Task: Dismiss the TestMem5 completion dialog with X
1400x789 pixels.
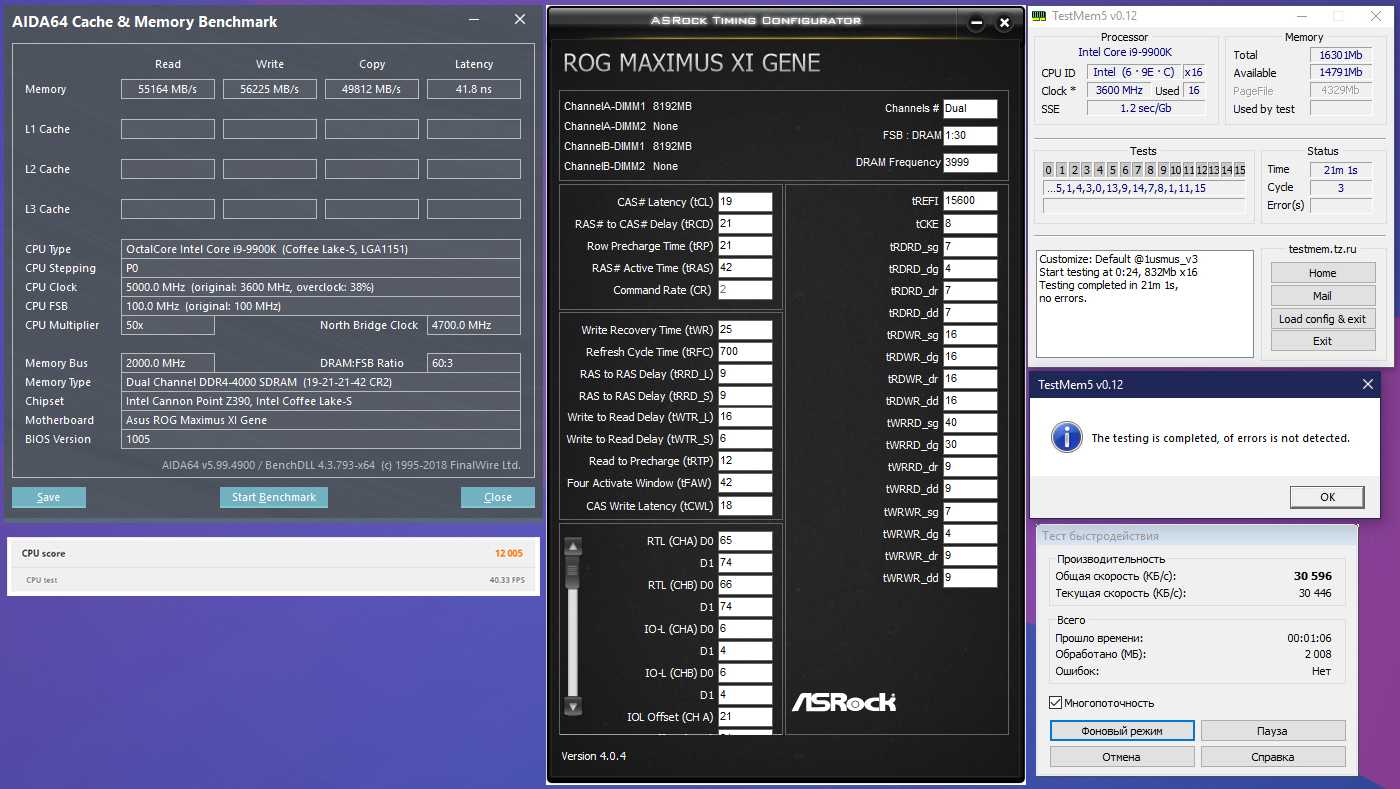Action: click(1367, 385)
